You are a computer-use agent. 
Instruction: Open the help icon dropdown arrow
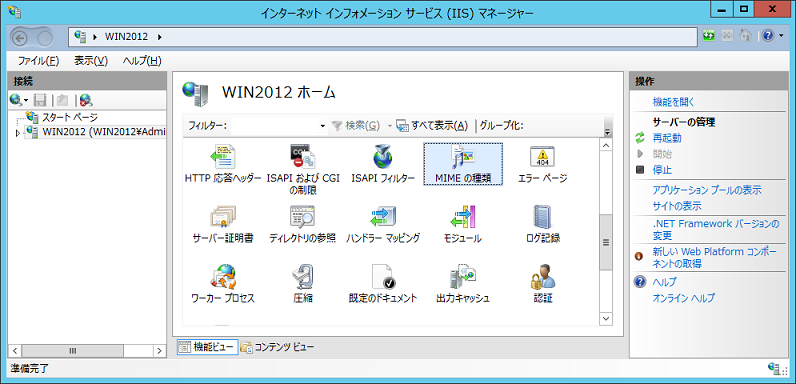[x=780, y=37]
